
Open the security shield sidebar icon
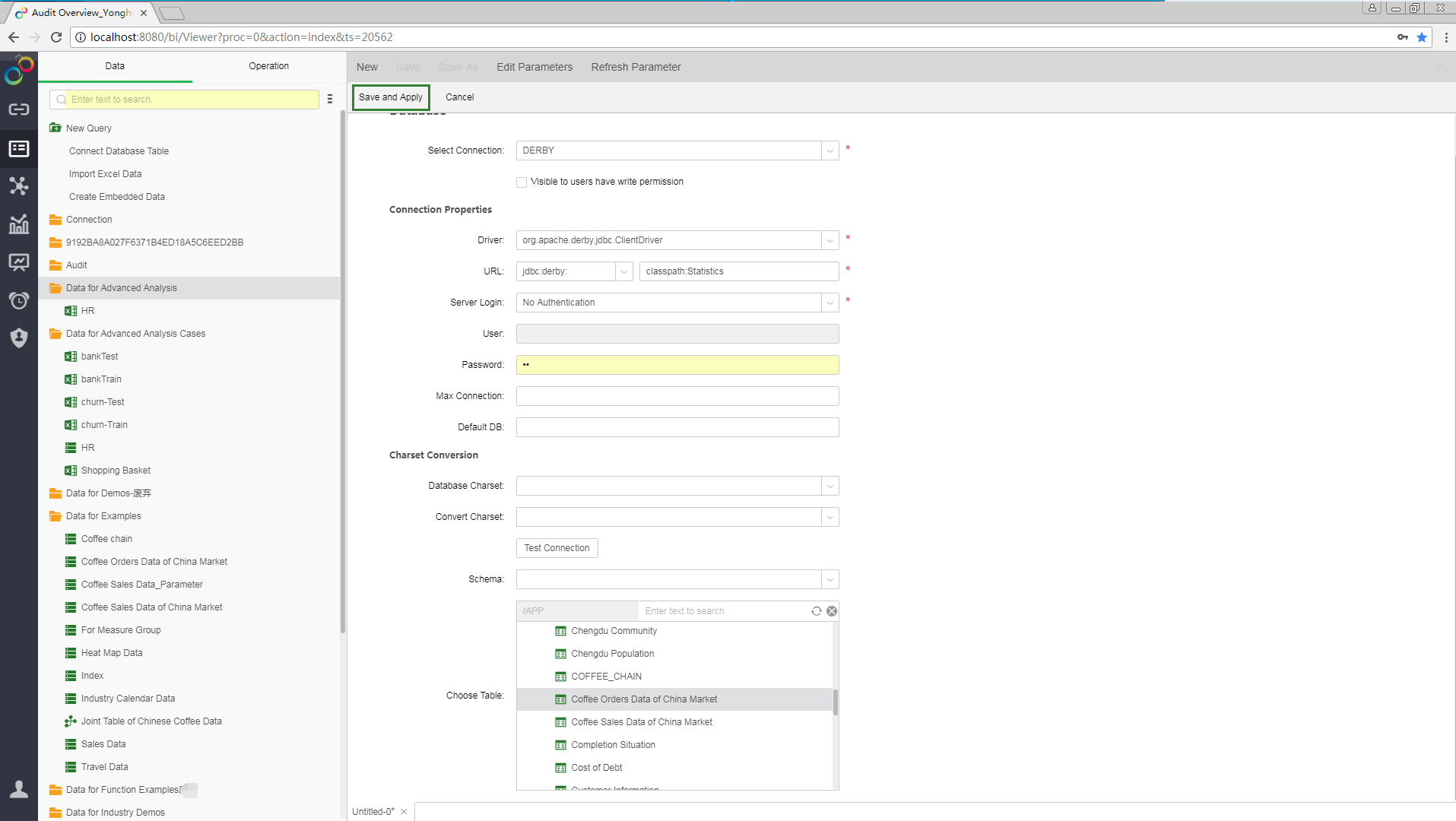click(x=19, y=338)
